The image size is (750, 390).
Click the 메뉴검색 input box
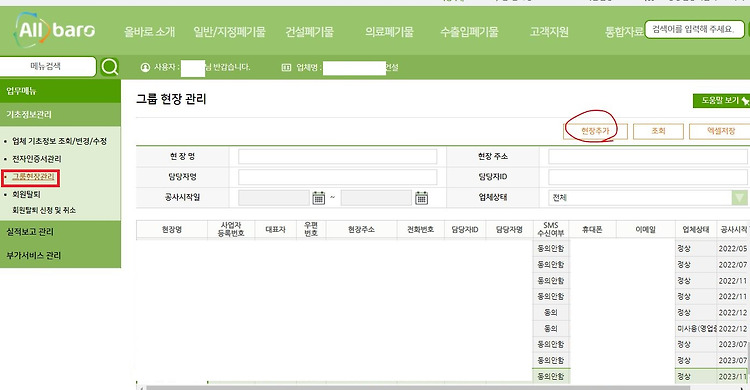coord(47,67)
